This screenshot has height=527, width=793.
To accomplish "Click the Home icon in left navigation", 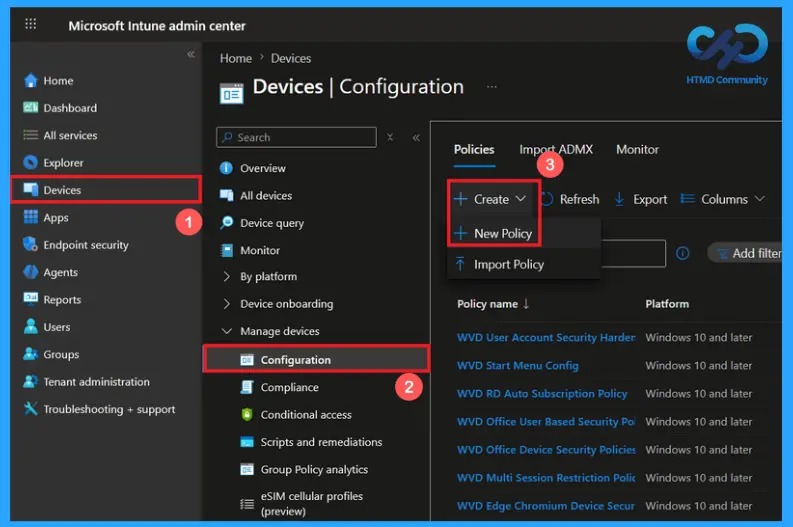I will pyautogui.click(x=31, y=80).
